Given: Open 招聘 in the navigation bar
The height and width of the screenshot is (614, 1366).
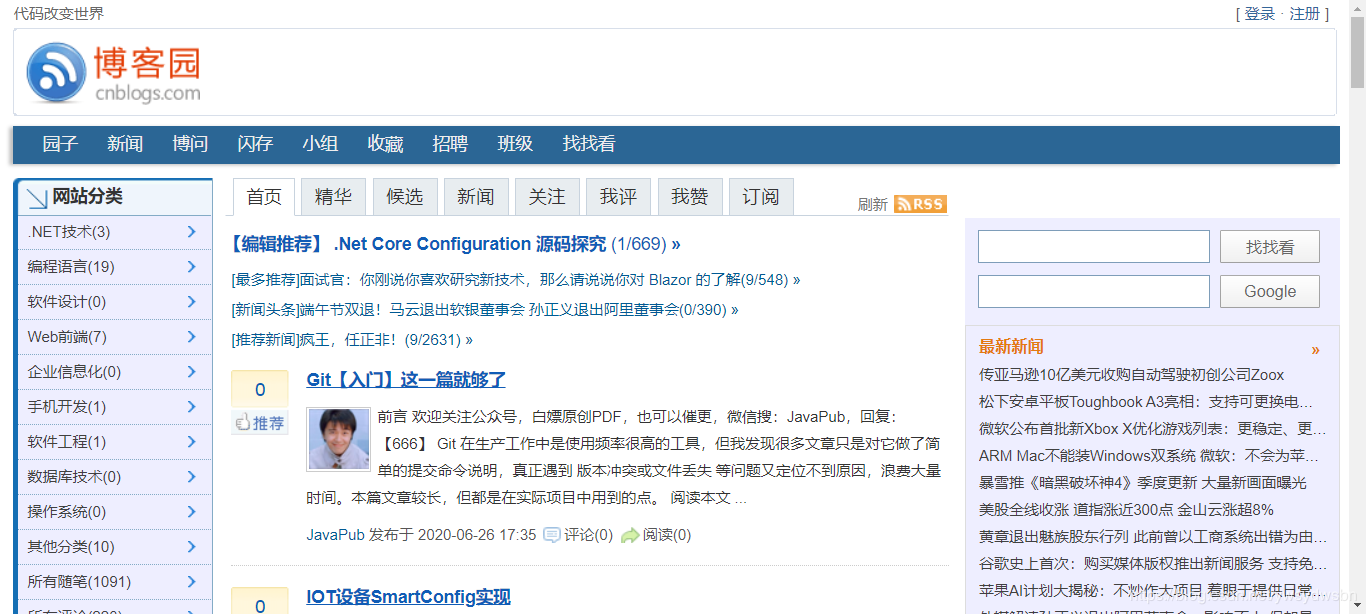Looking at the screenshot, I should coord(450,144).
